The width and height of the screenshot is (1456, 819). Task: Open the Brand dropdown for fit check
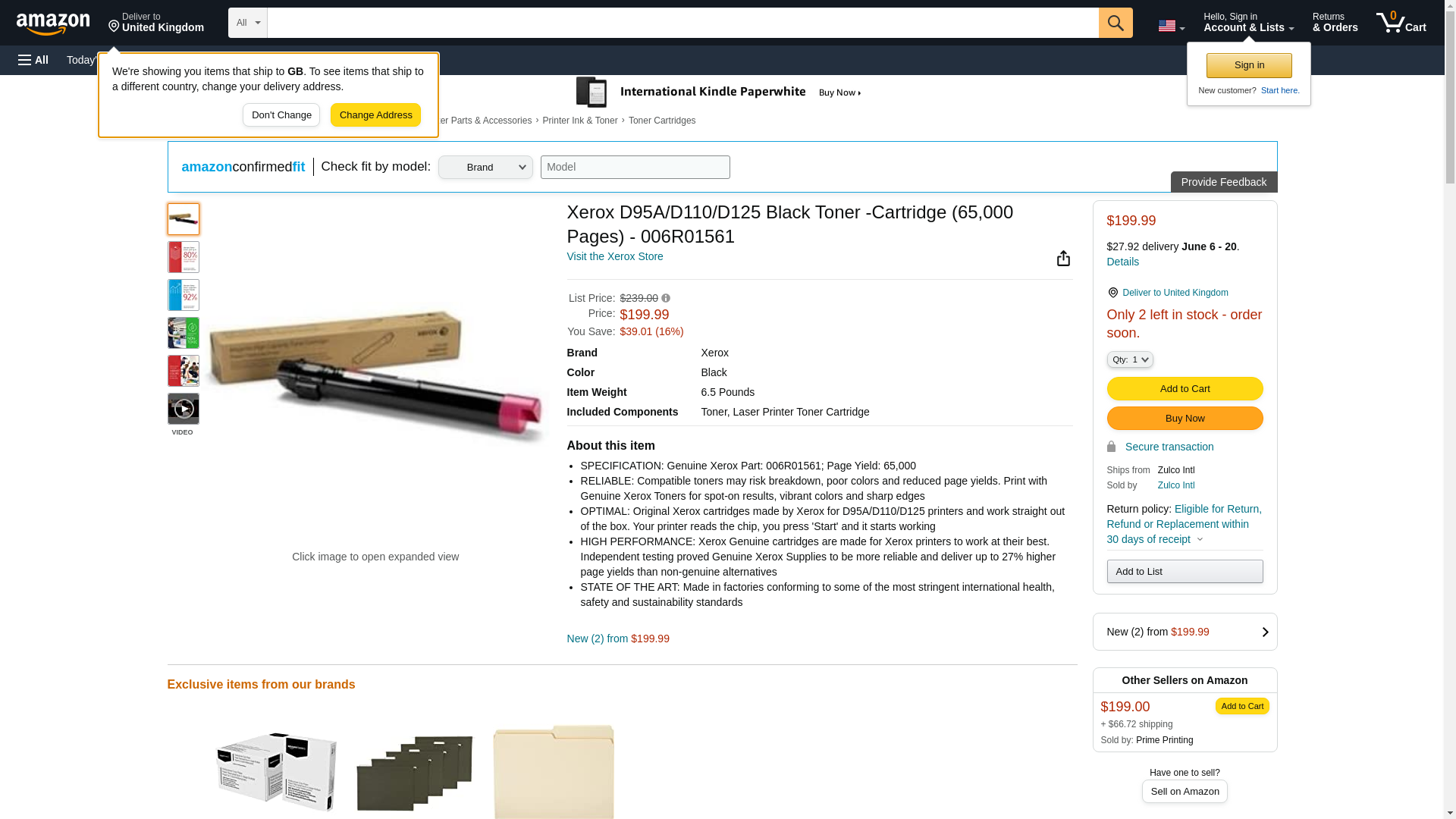pos(485,168)
